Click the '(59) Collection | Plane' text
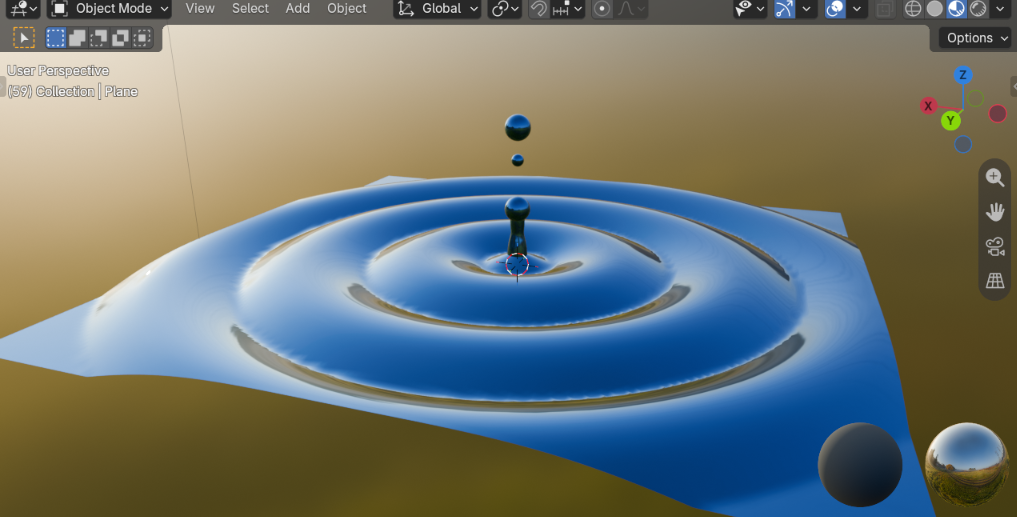 pyautogui.click(x=73, y=91)
